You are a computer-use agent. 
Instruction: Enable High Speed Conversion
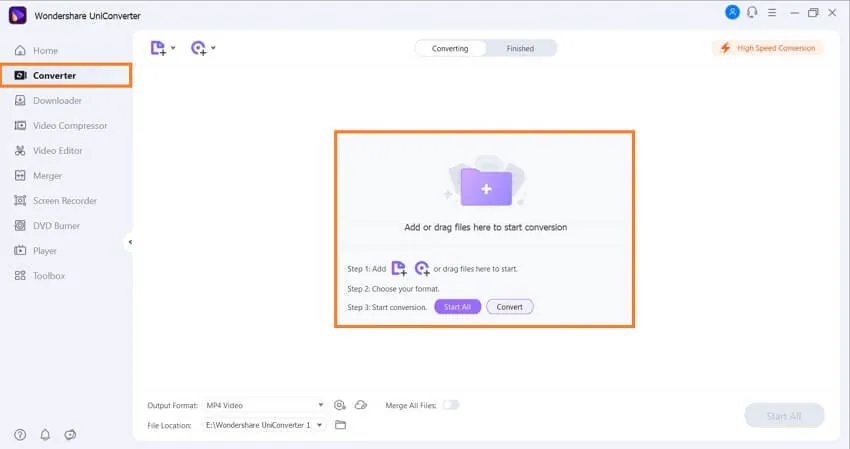(x=768, y=48)
